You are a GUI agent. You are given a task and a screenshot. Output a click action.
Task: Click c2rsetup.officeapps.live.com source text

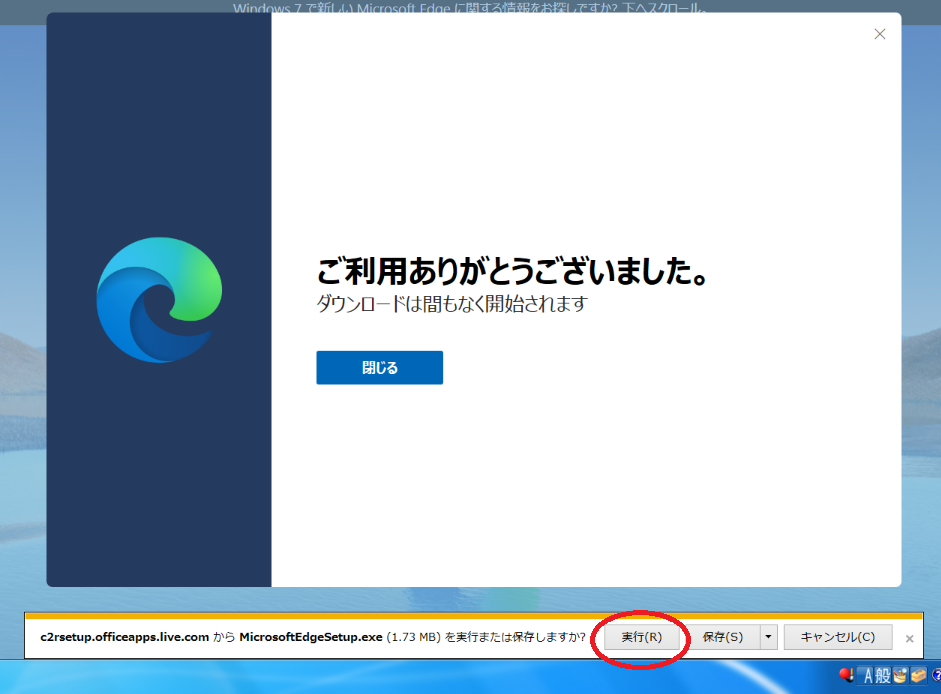tap(125, 637)
